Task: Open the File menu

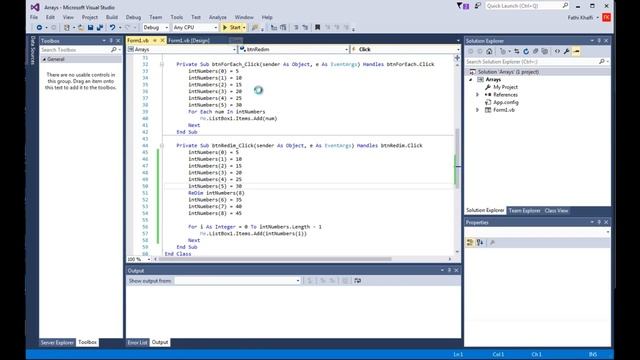Action: pos(34,17)
